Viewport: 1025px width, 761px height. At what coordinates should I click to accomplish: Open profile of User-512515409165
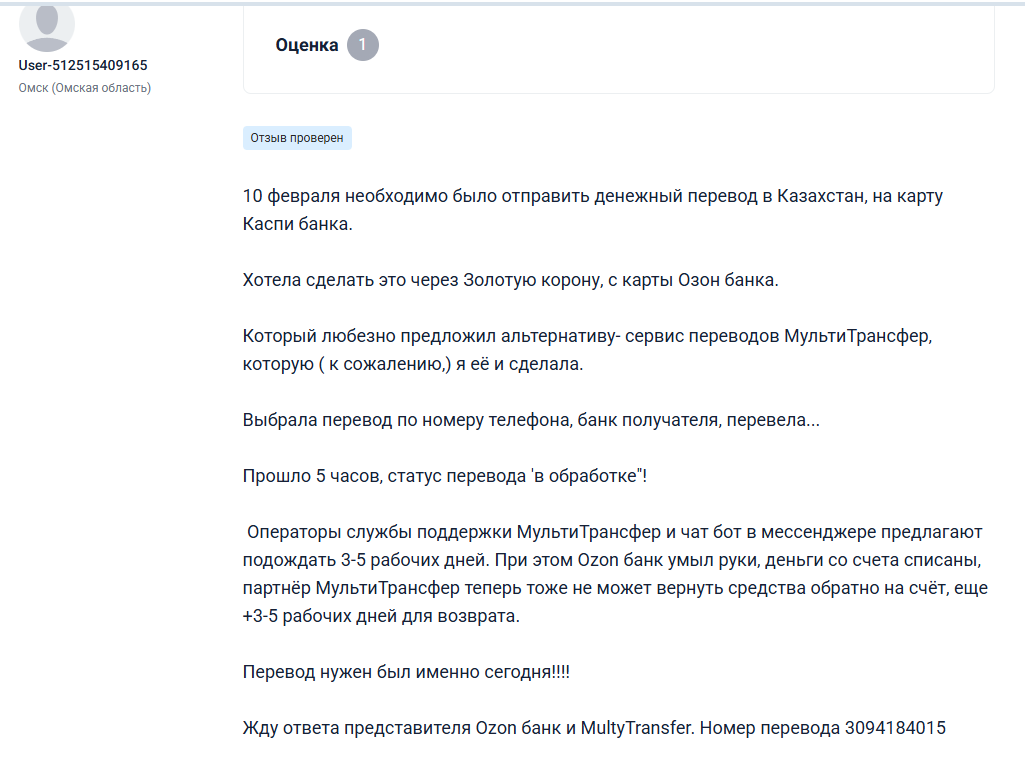[83, 65]
